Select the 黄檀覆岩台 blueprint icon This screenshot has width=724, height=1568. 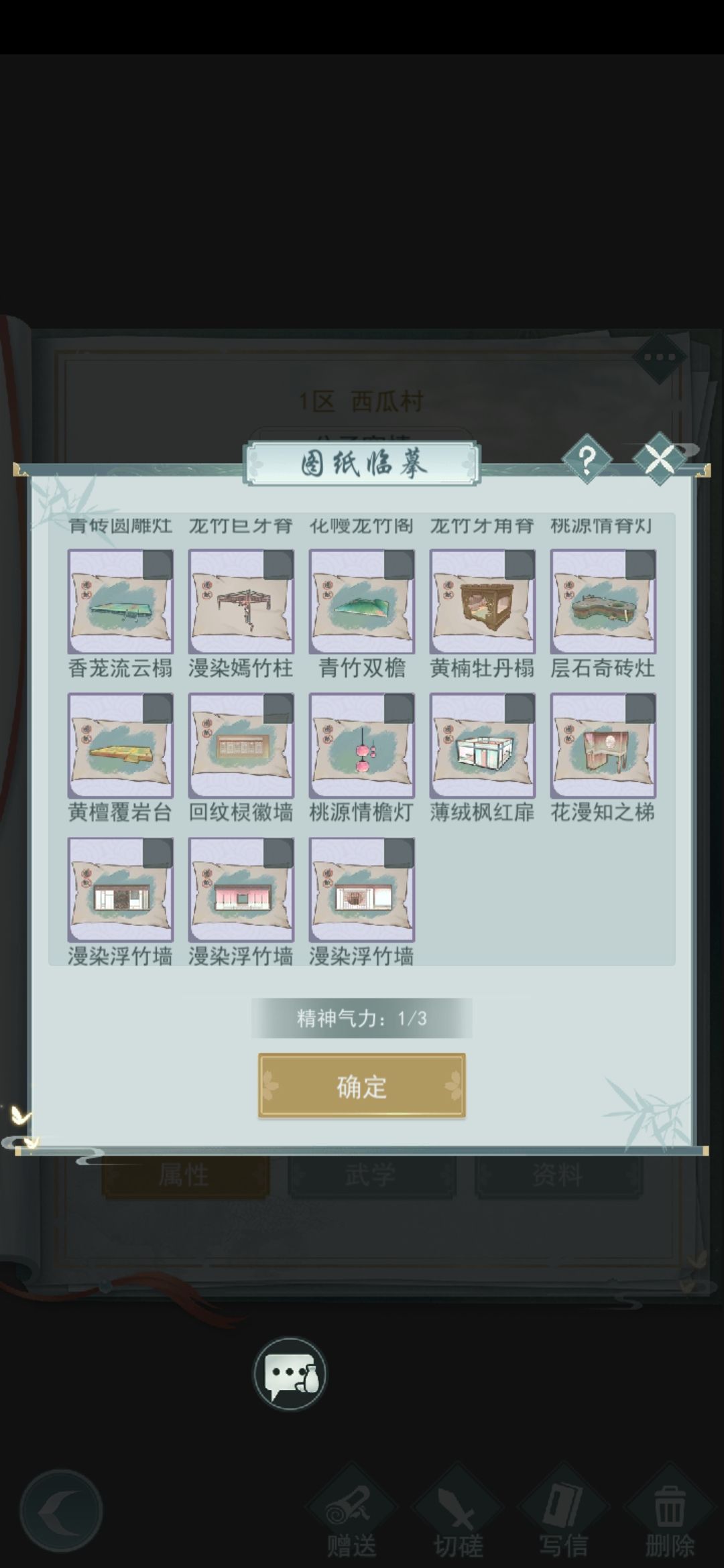pos(121,746)
